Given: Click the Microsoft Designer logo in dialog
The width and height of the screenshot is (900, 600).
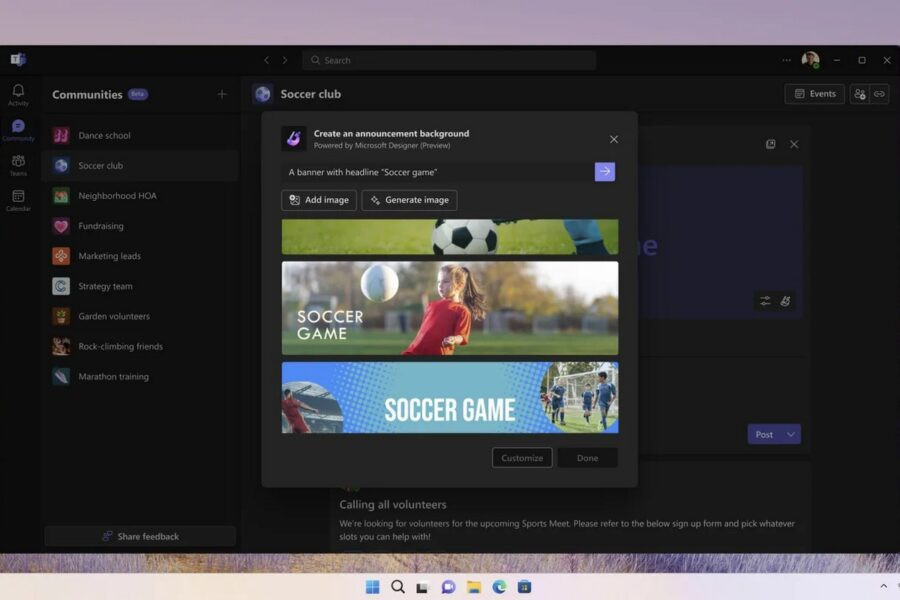Looking at the screenshot, I should pos(294,139).
